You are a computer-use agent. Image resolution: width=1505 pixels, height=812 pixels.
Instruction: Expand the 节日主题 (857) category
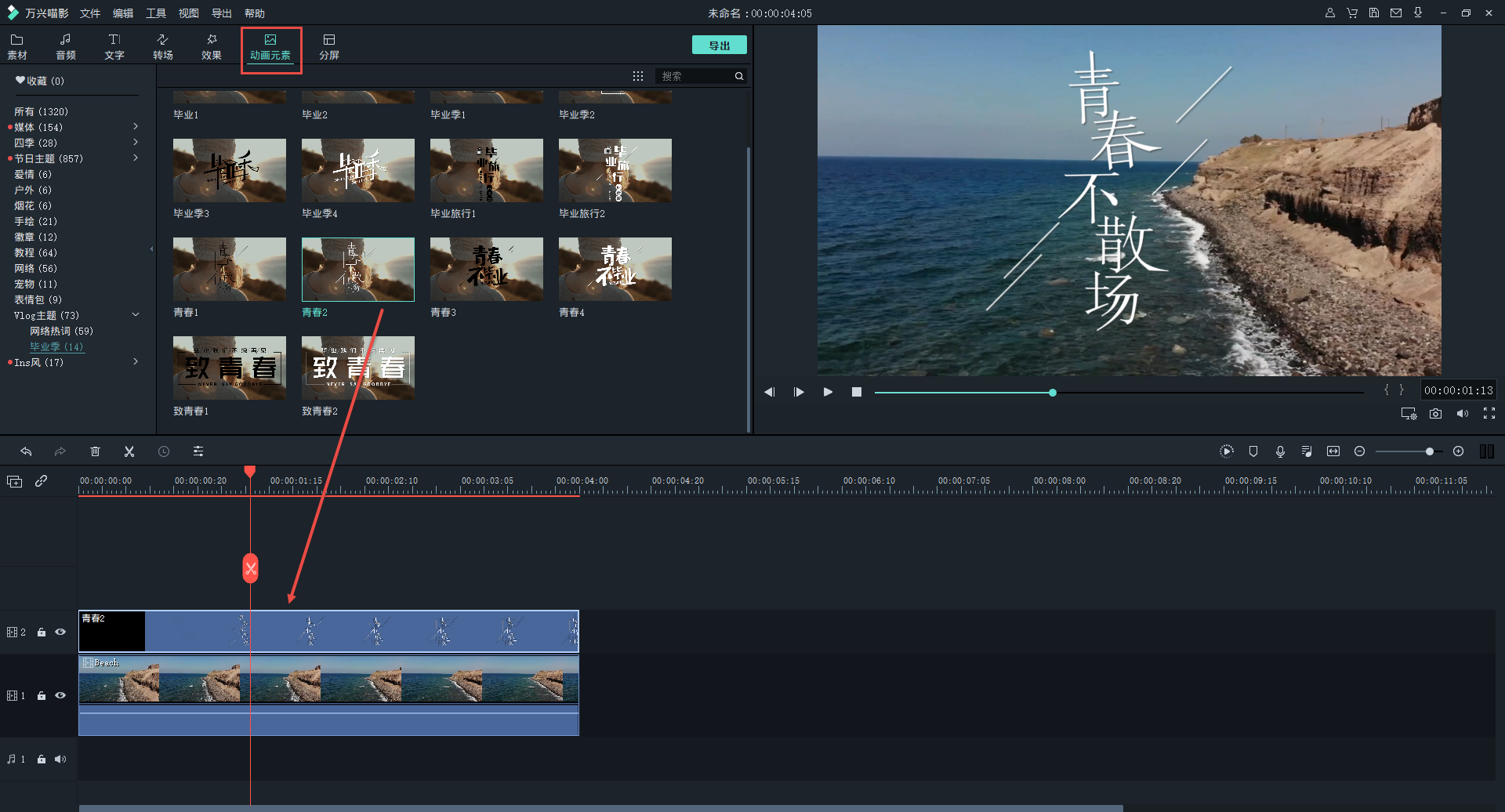(x=136, y=158)
